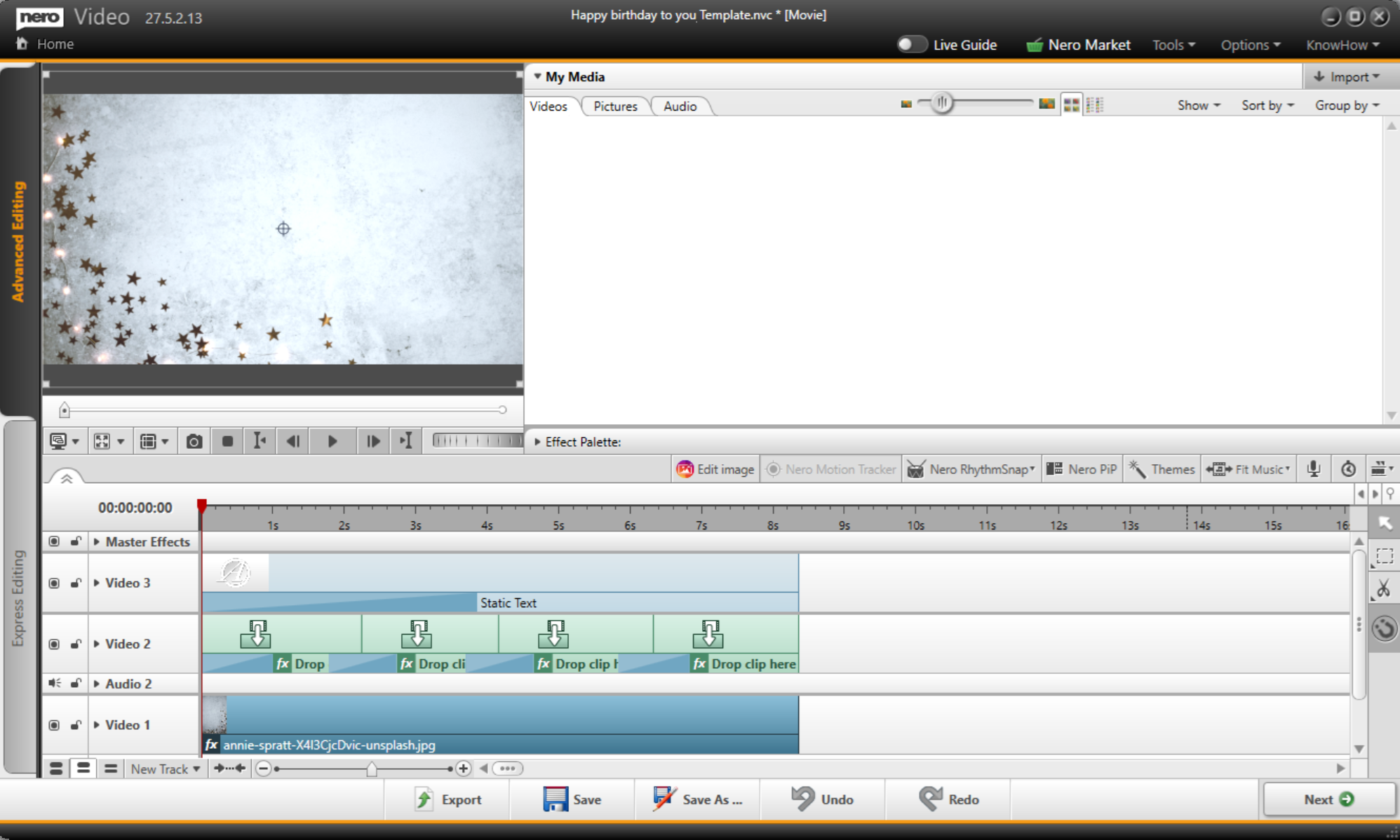Viewport: 1400px width, 840px height.
Task: Click the microphone record narration icon
Action: [x=1314, y=469]
